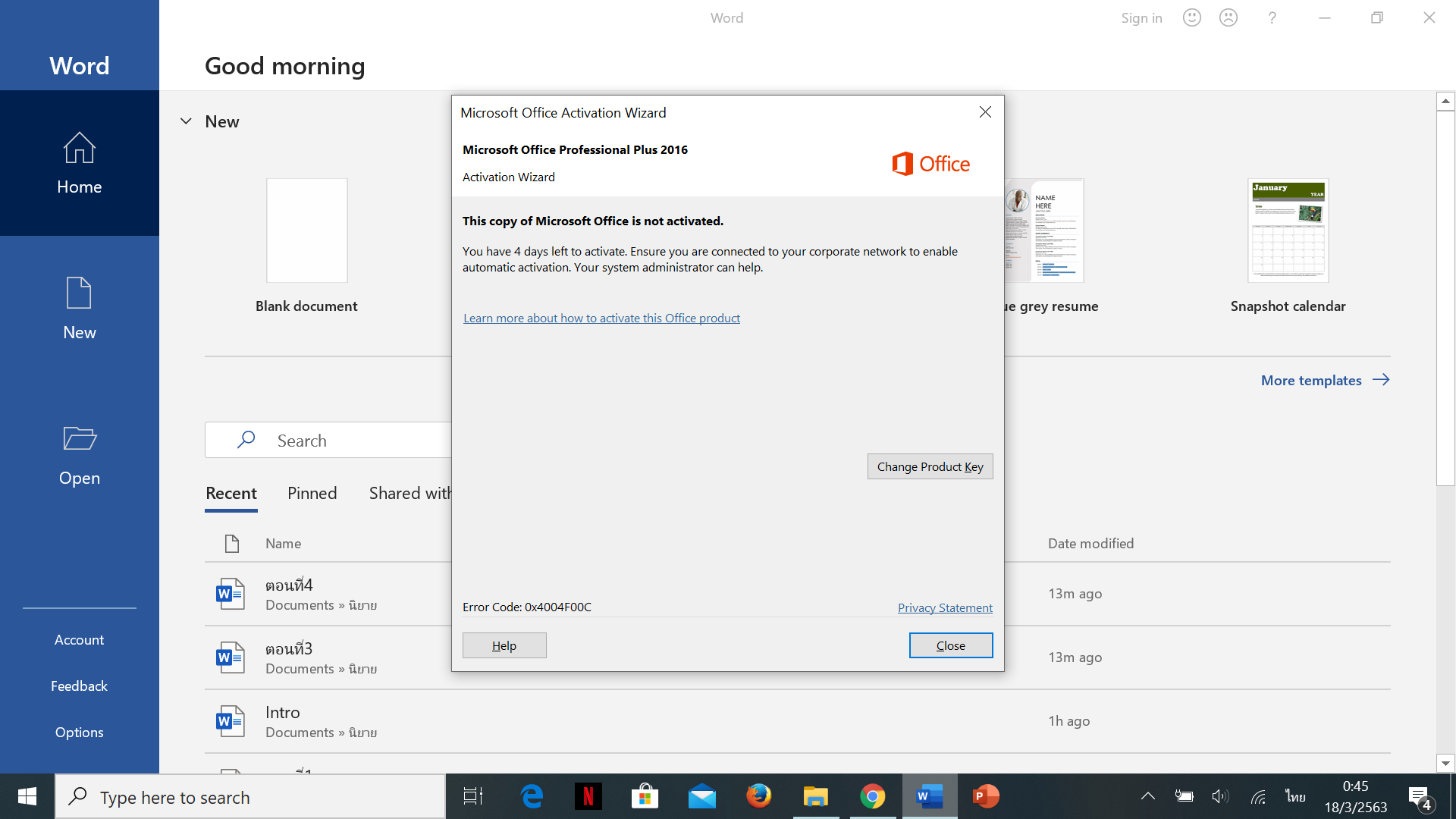This screenshot has width=1456, height=819.
Task: Select the grey resume template
Action: click(x=1044, y=231)
